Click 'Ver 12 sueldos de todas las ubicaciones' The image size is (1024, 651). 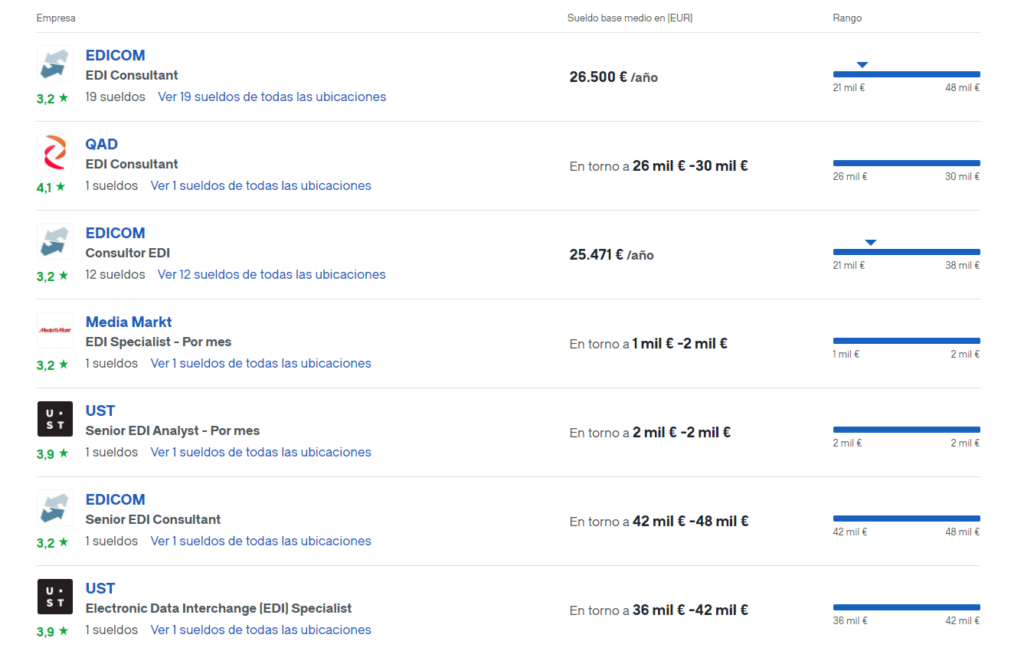[x=271, y=274]
